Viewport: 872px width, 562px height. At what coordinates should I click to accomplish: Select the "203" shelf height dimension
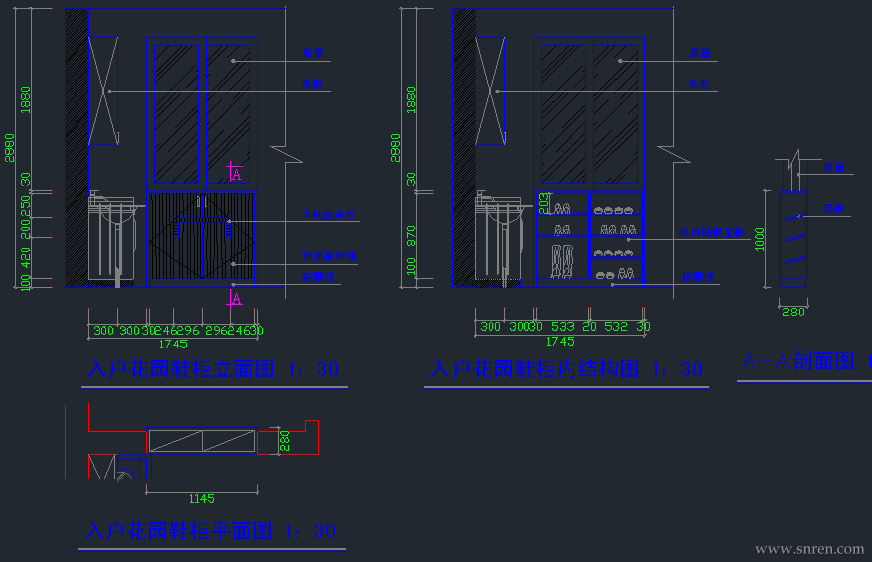click(x=543, y=203)
